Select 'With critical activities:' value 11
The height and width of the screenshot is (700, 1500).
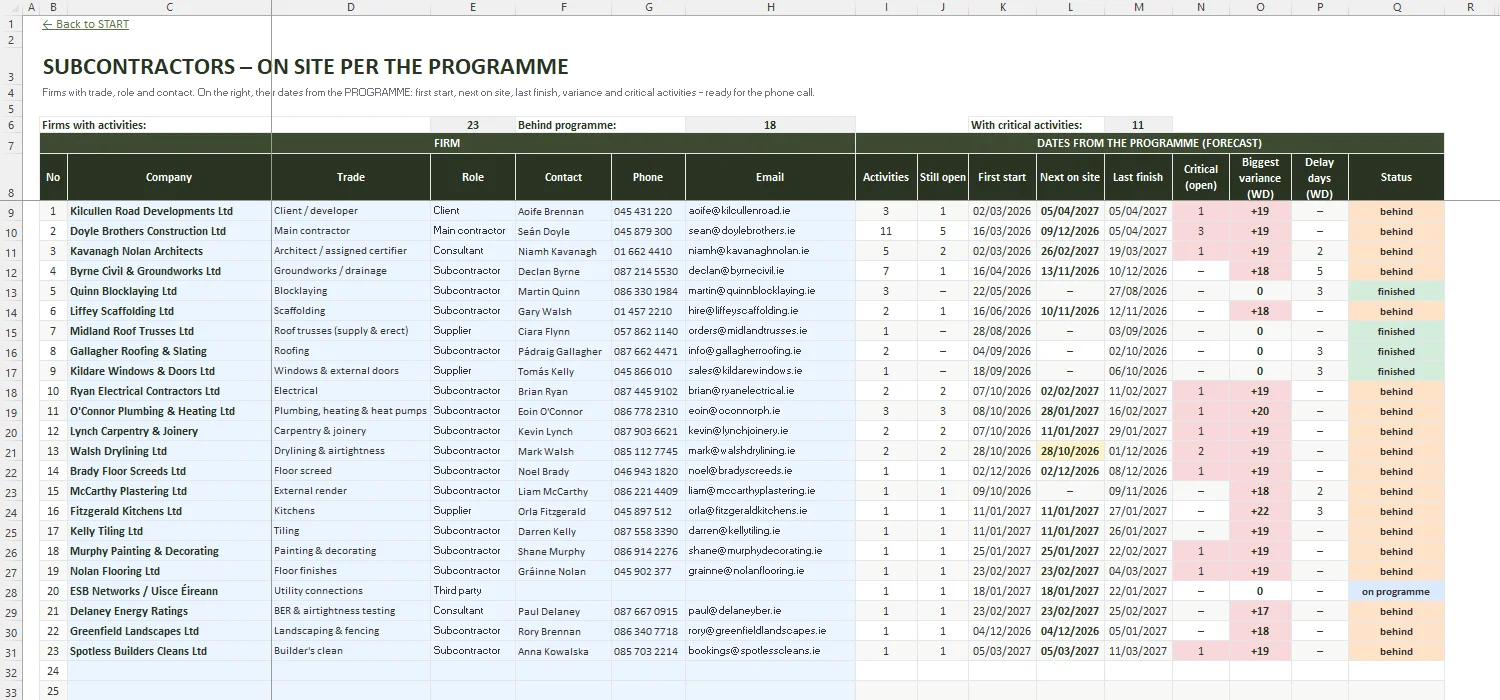point(1138,125)
